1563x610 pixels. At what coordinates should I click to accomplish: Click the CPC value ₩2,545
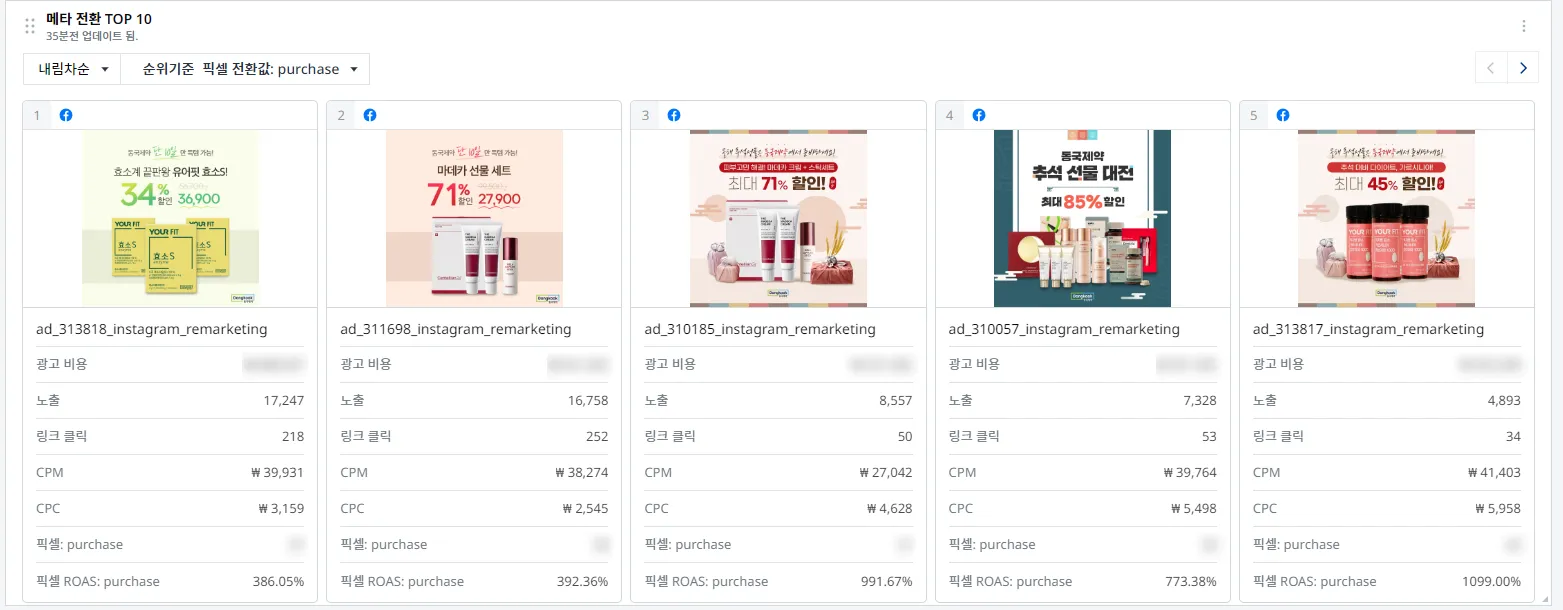[x=586, y=508]
